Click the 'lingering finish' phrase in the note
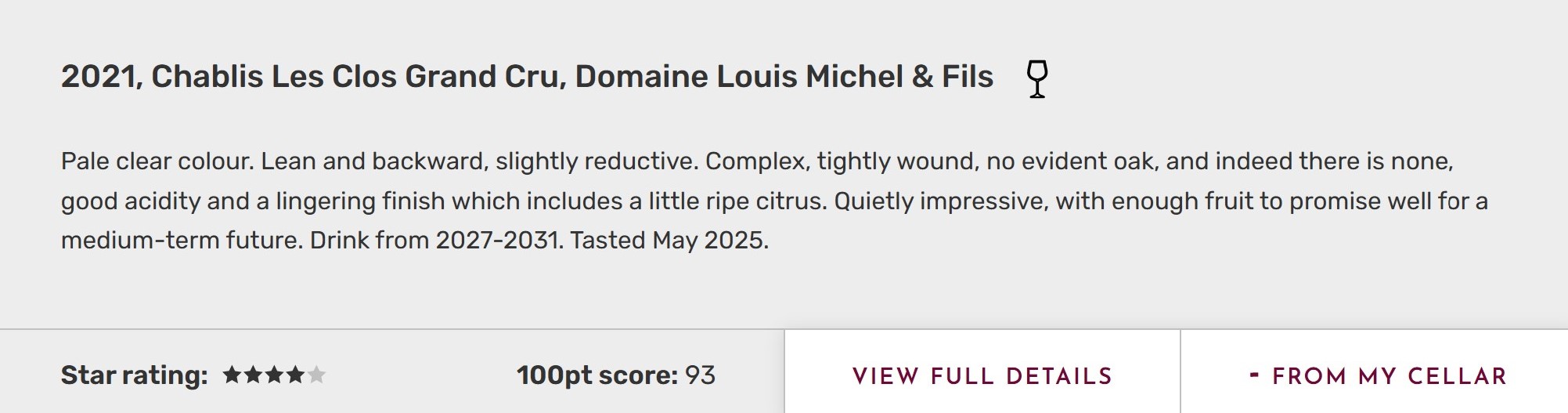The width and height of the screenshot is (1568, 413). pos(360,201)
